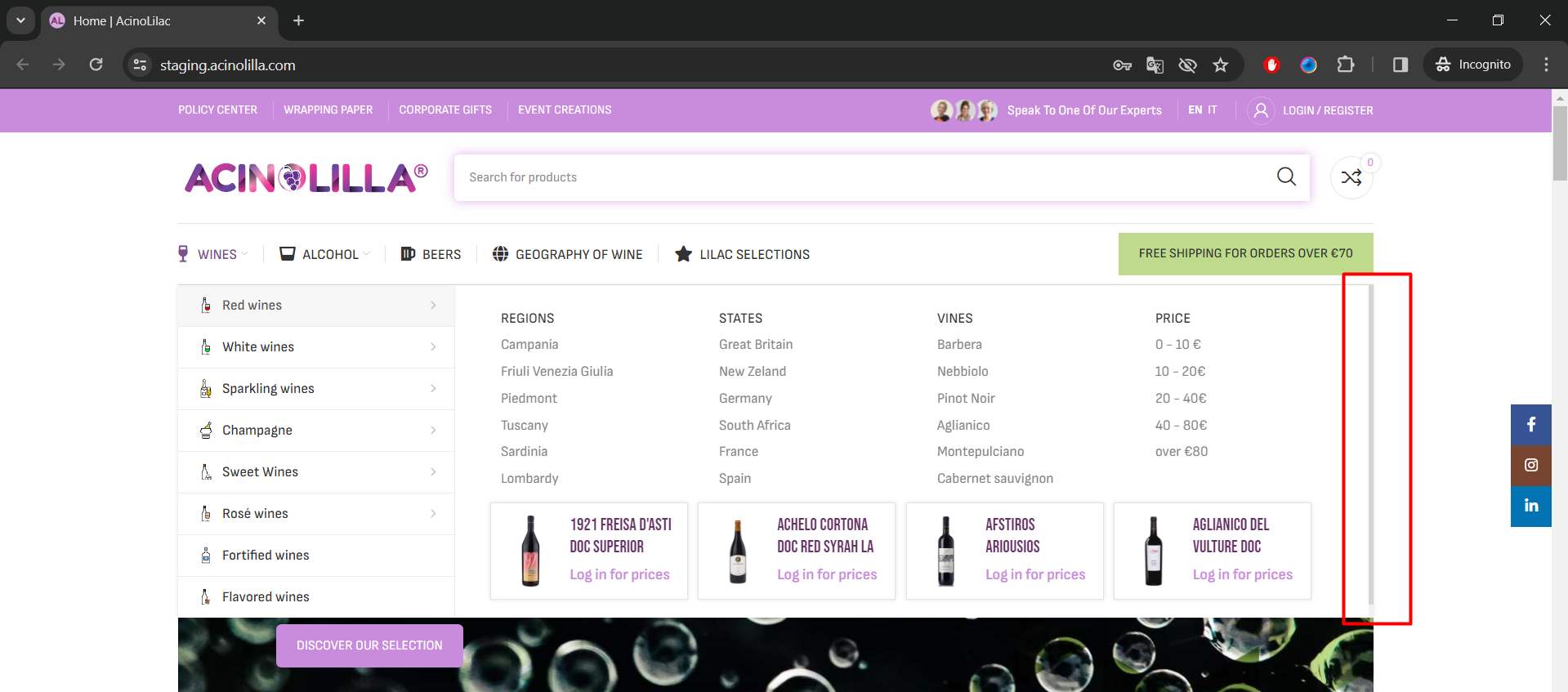The image size is (1568, 692).
Task: Open the tab search dropdown arrow
Action: (20, 20)
